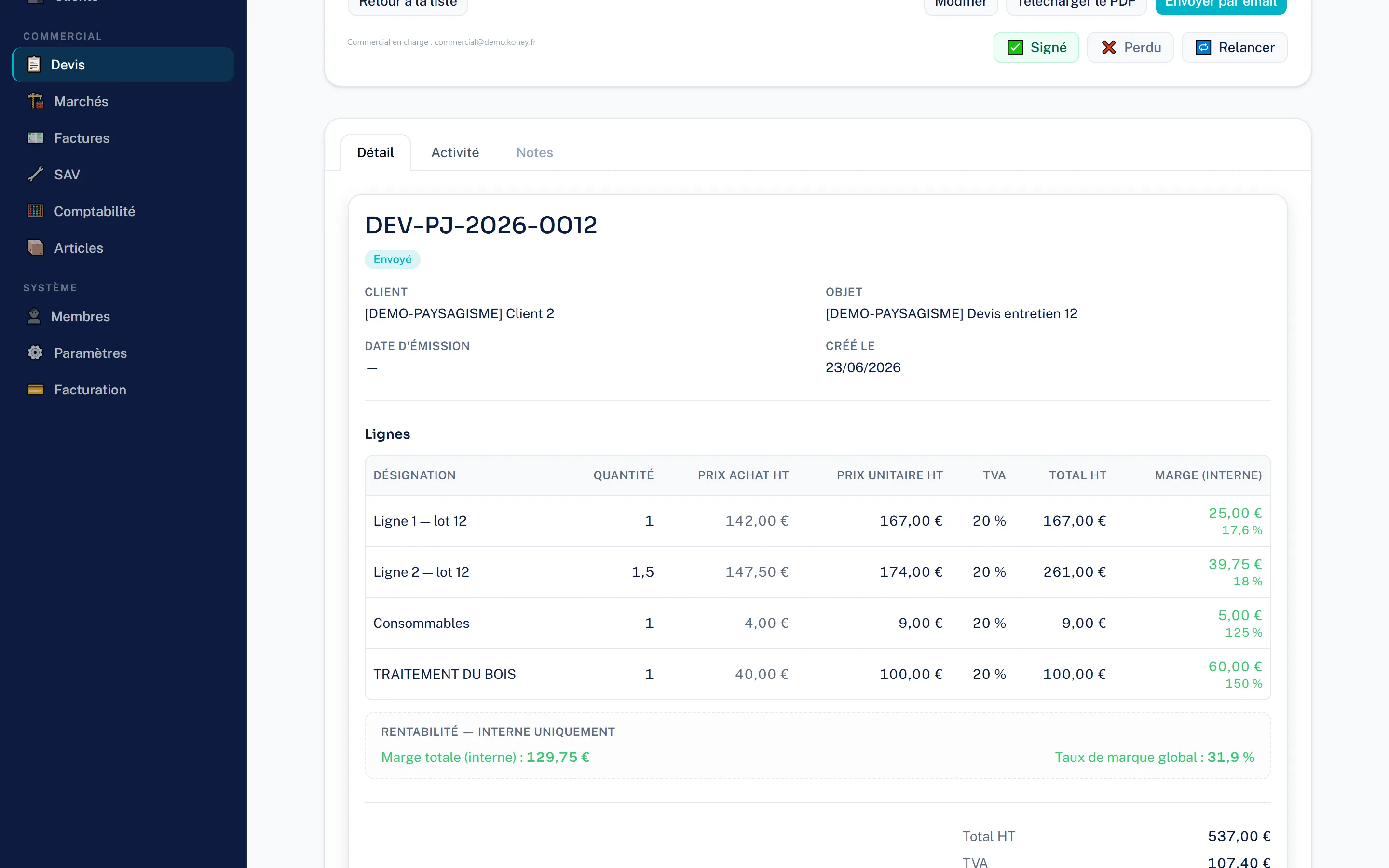The image size is (1389, 868).
Task: Open Factures from the sidebar
Action: [123, 138]
